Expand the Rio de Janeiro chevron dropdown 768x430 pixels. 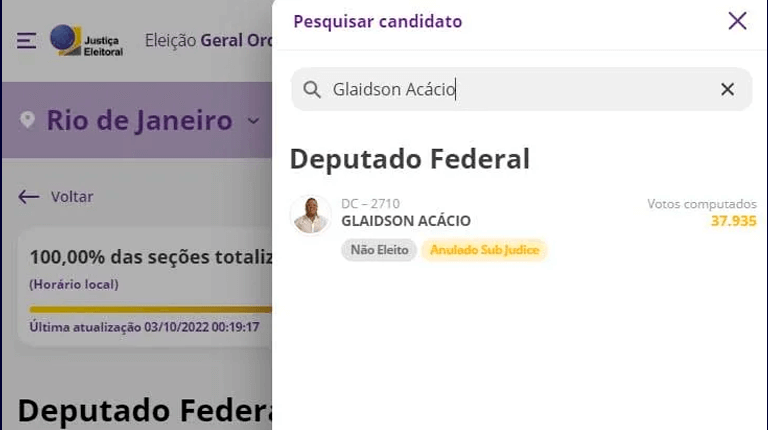click(253, 120)
